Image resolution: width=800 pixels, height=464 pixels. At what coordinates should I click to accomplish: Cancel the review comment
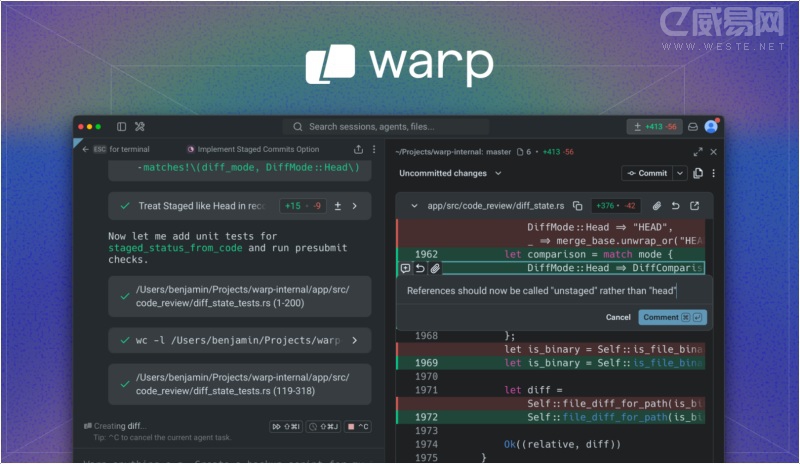point(618,317)
